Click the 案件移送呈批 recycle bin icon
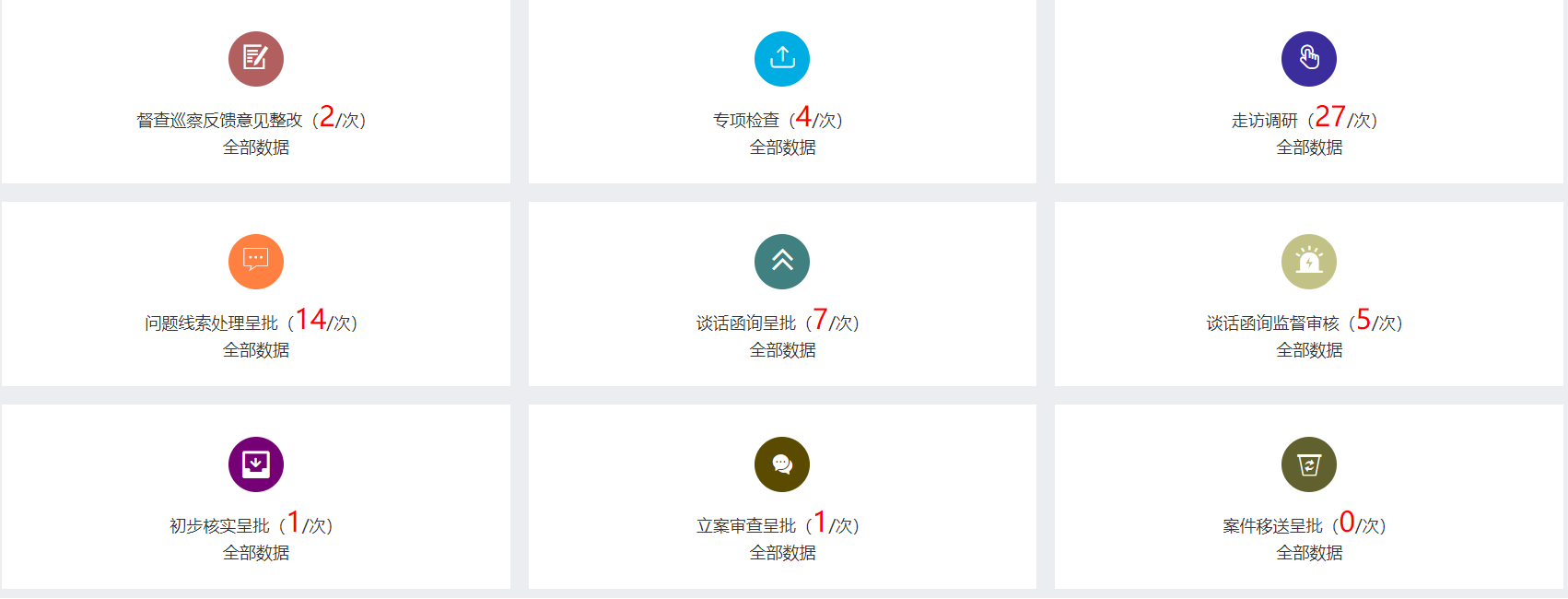 point(1308,464)
